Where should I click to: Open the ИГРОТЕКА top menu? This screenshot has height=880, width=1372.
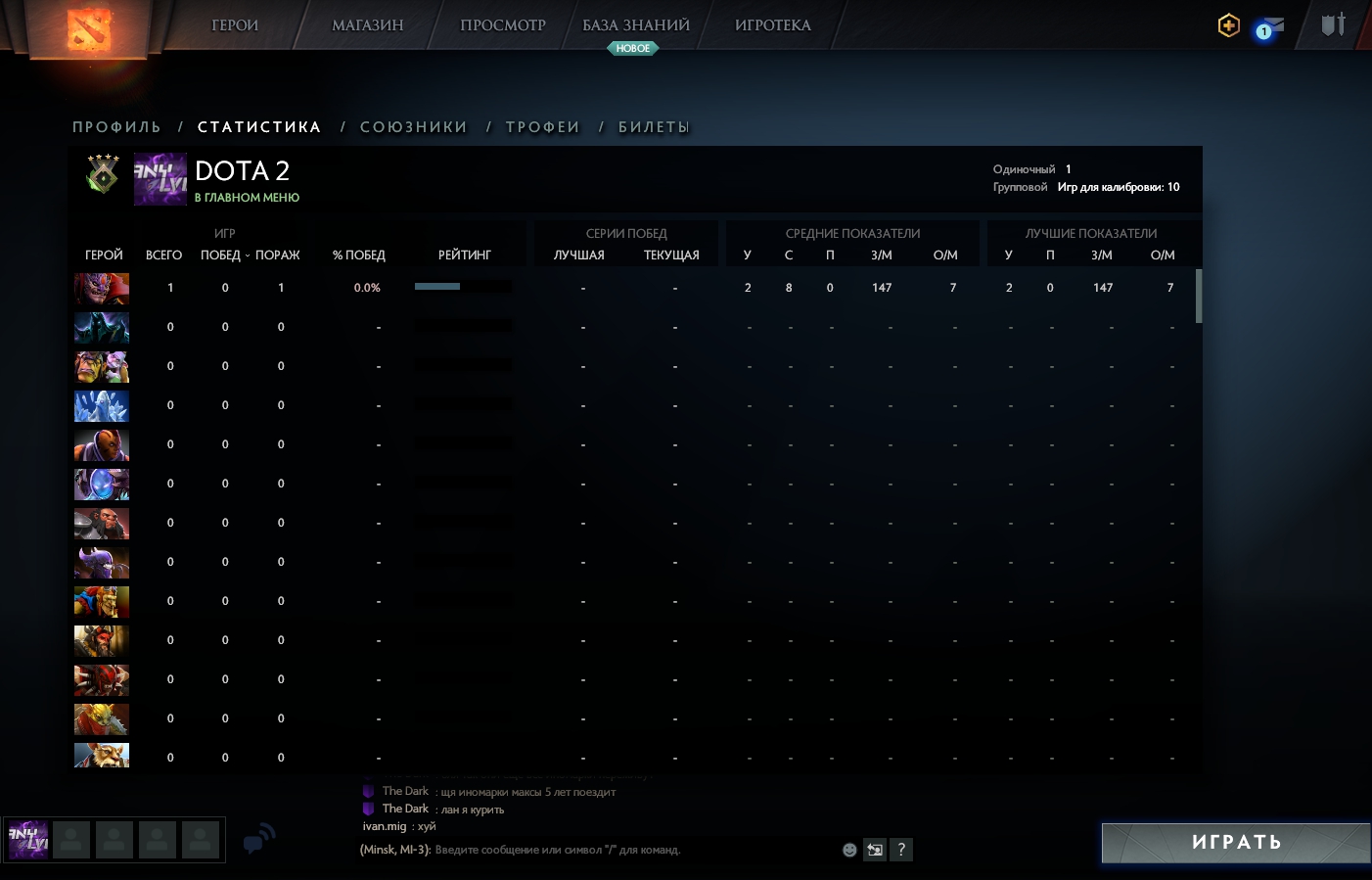773,25
